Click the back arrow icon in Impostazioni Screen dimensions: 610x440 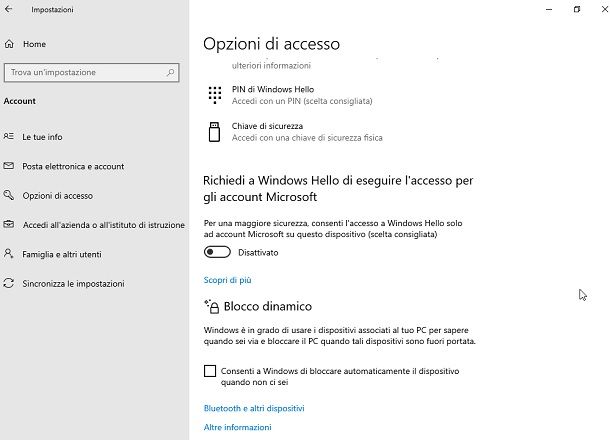point(9,9)
